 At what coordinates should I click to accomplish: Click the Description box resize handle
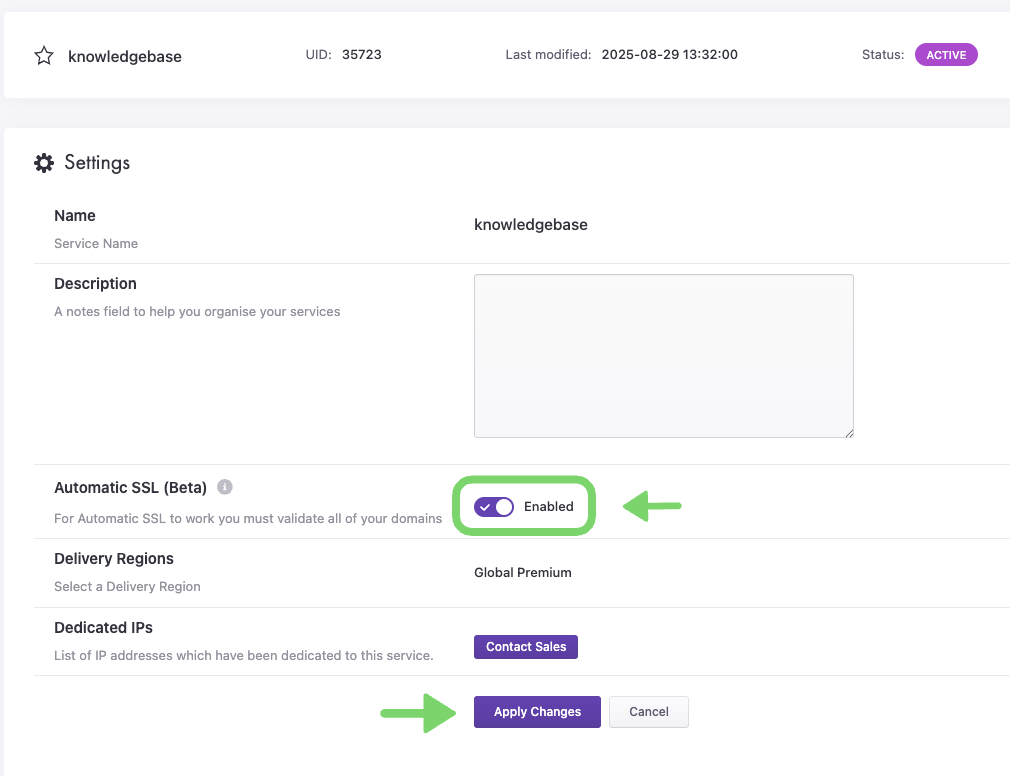click(x=848, y=432)
